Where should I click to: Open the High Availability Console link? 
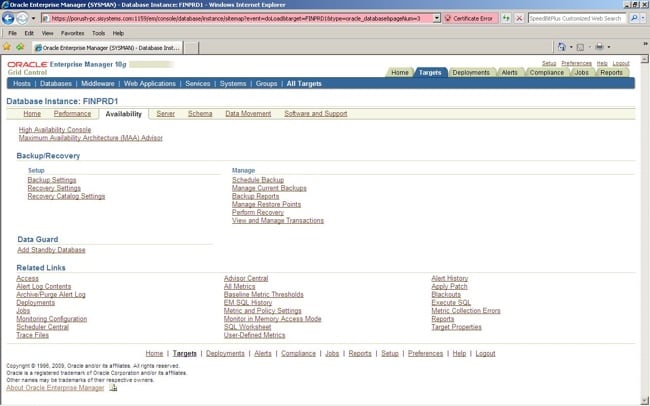tap(55, 130)
